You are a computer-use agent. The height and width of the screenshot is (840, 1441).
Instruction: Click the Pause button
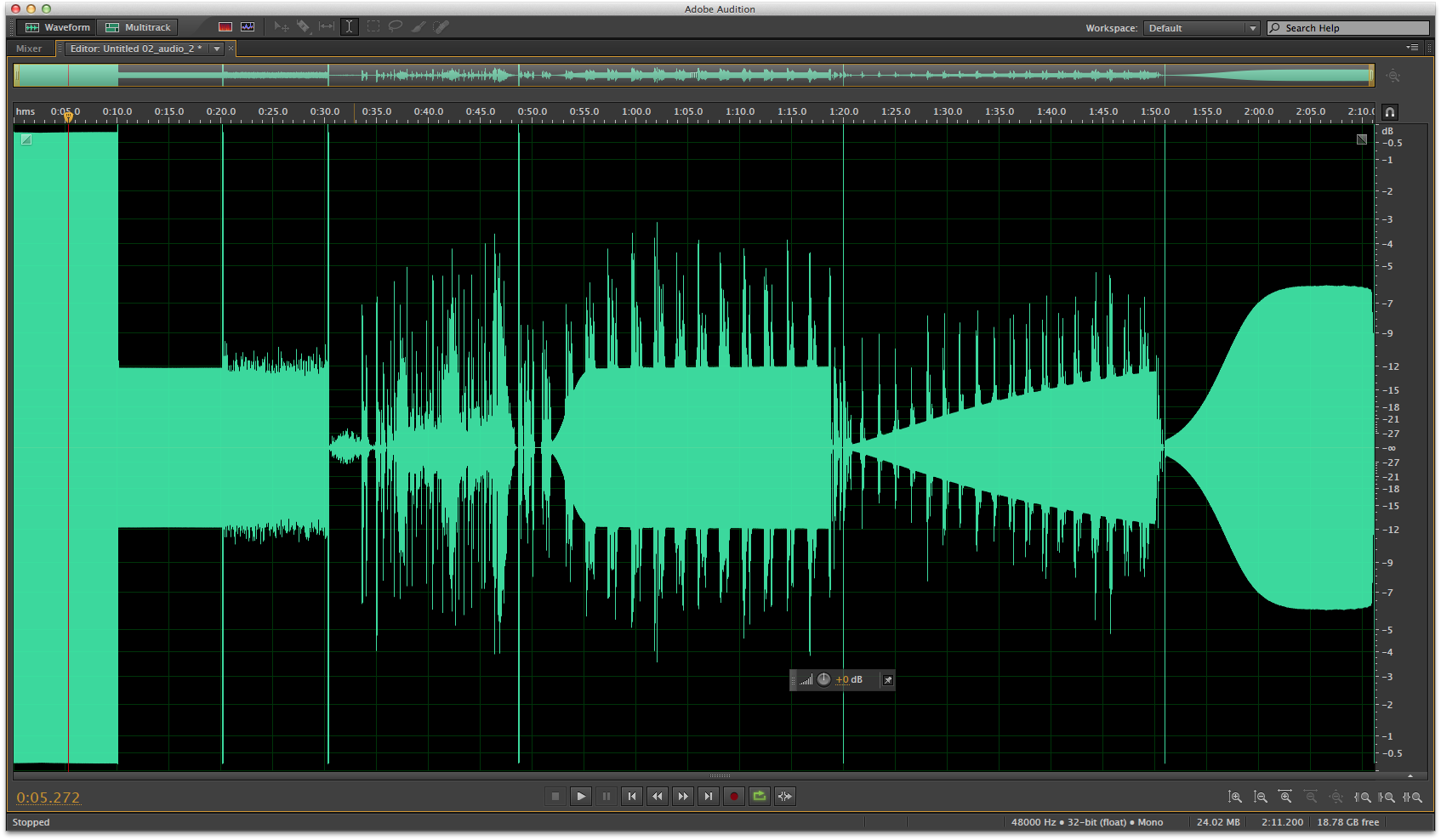click(x=607, y=797)
